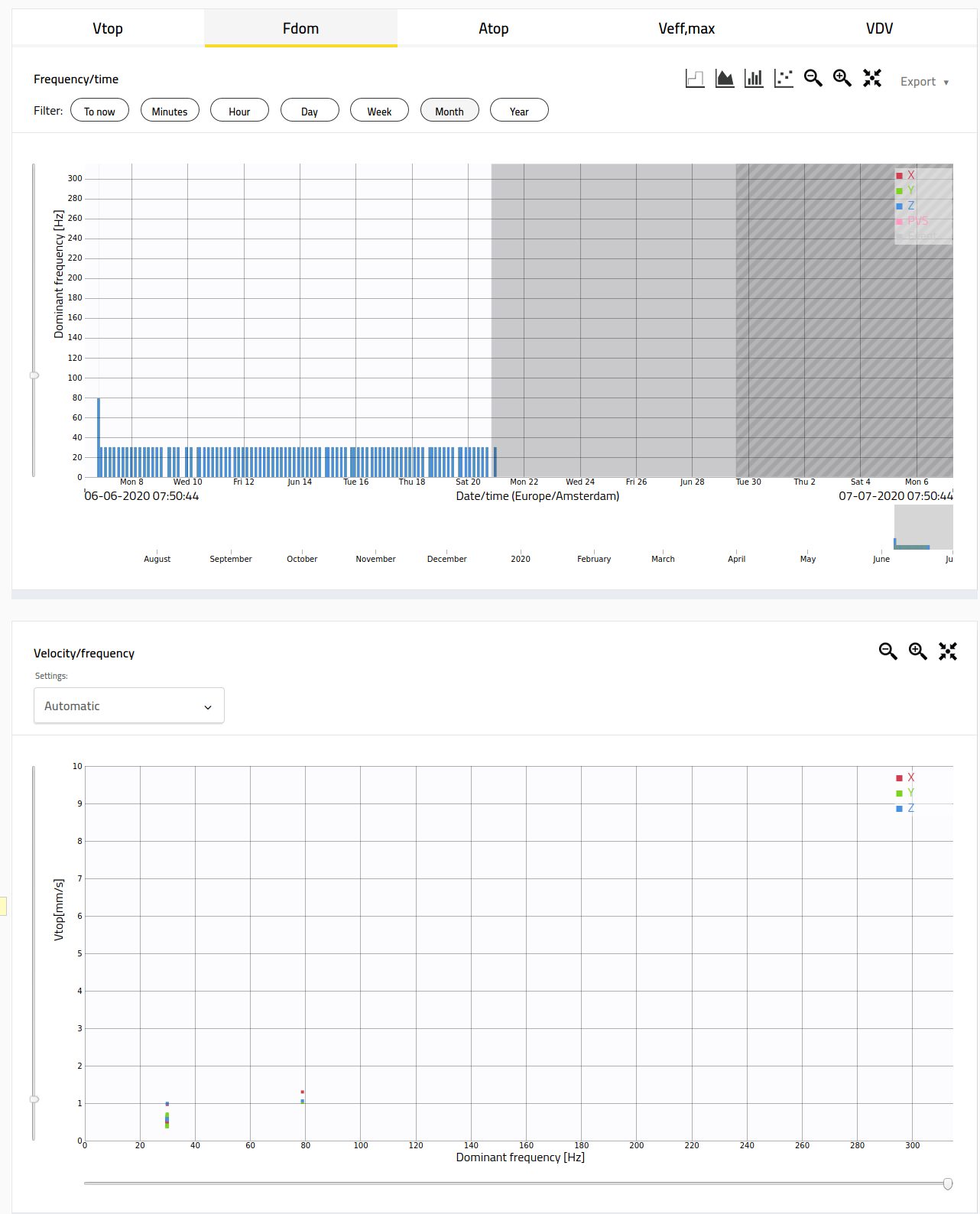Reset zoom on the Frequency/time chart
The image size is (980, 1214).
[x=872, y=79]
